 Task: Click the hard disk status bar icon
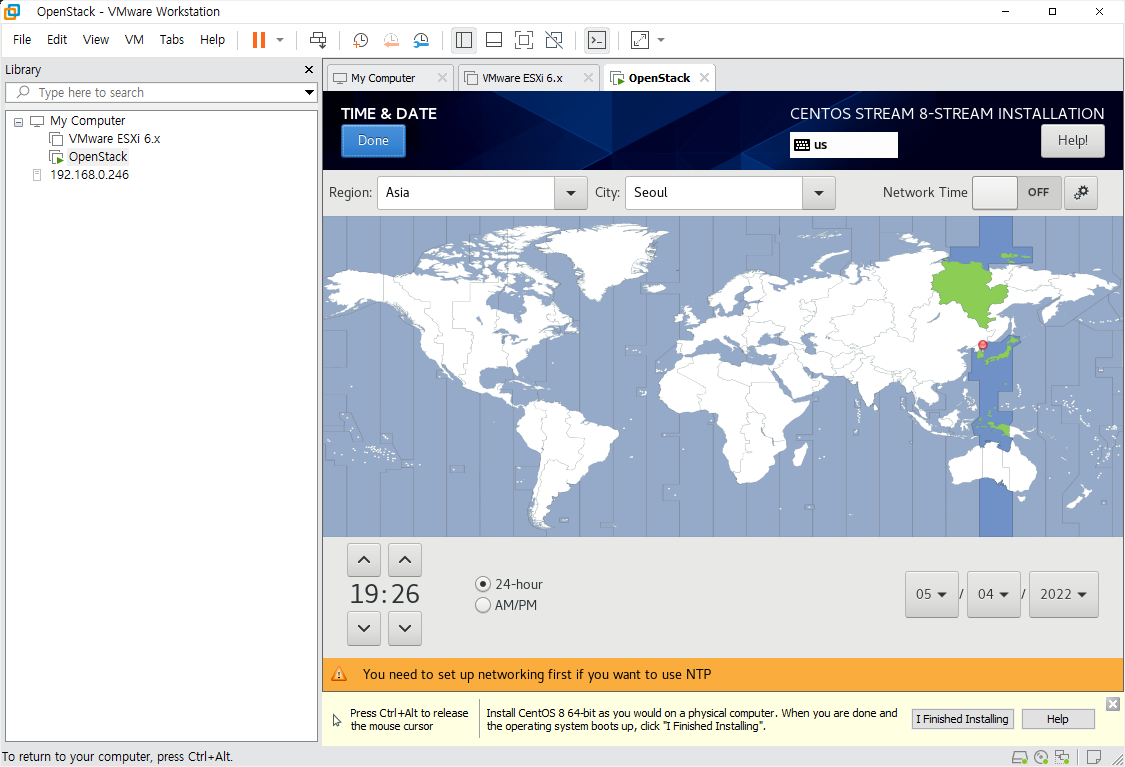click(x=1019, y=757)
